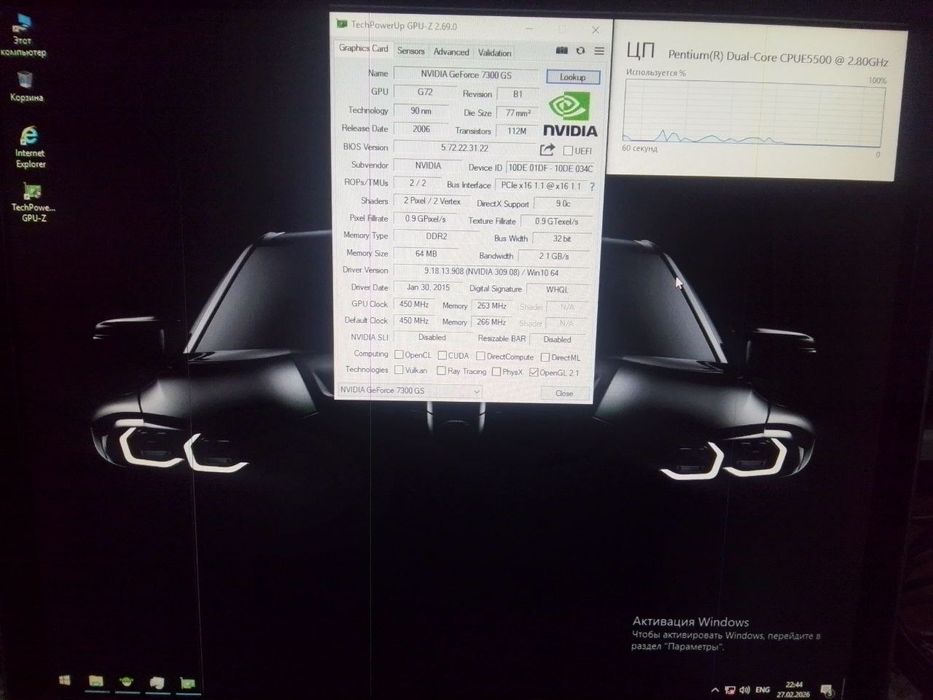Open File Explorer from the taskbar
The width and height of the screenshot is (933, 700).
pyautogui.click(x=96, y=681)
